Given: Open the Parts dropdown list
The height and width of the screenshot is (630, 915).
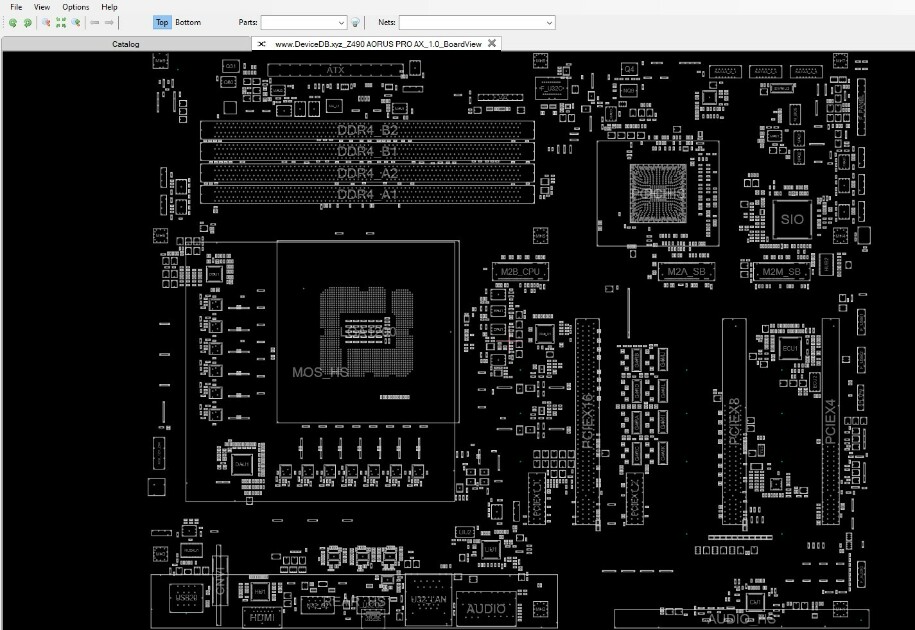Looking at the screenshot, I should coord(341,23).
